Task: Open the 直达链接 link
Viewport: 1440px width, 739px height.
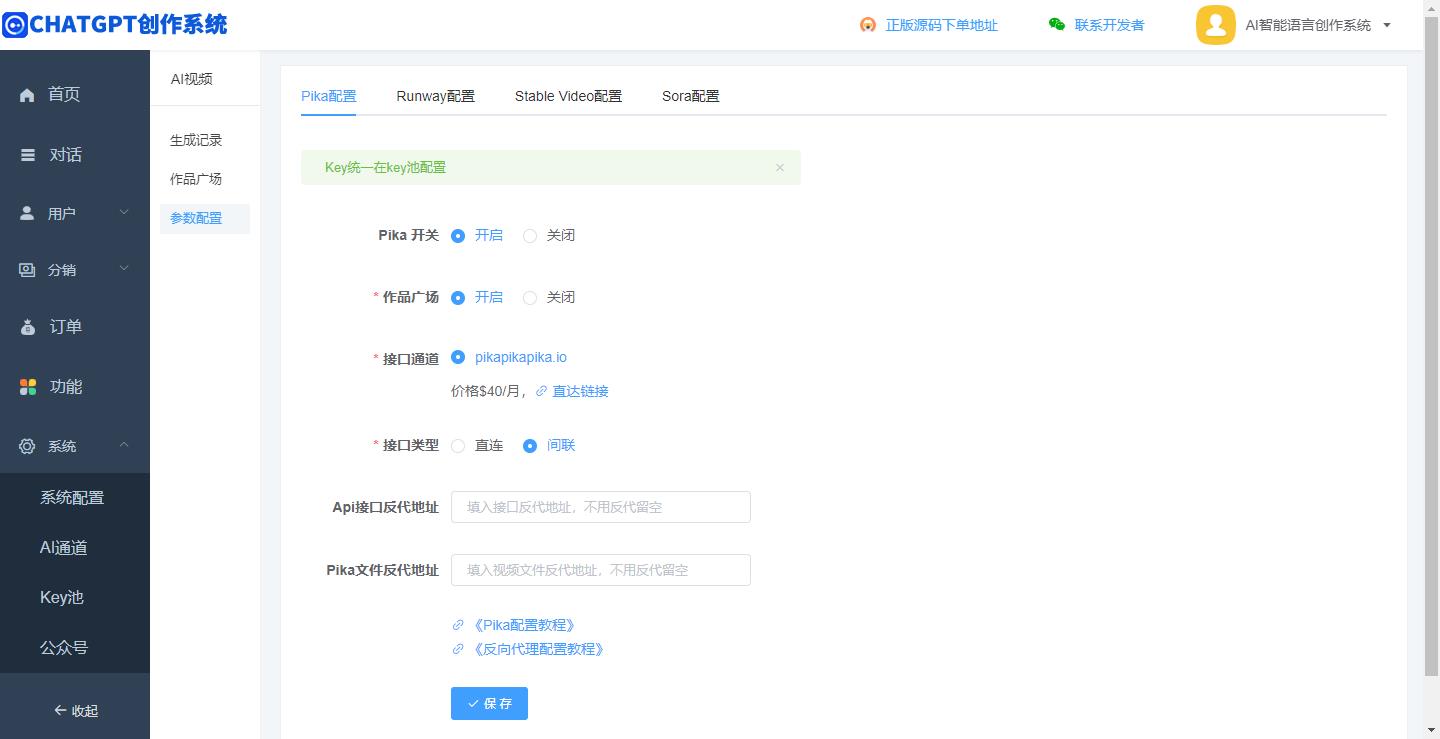Action: [580, 391]
